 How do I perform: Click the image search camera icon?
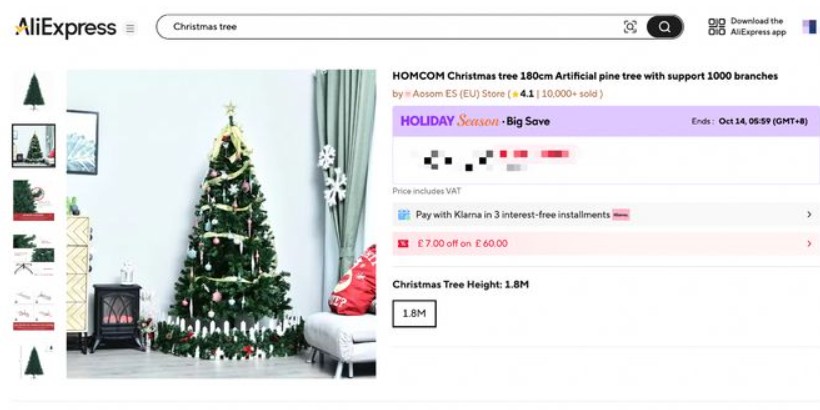click(630, 27)
